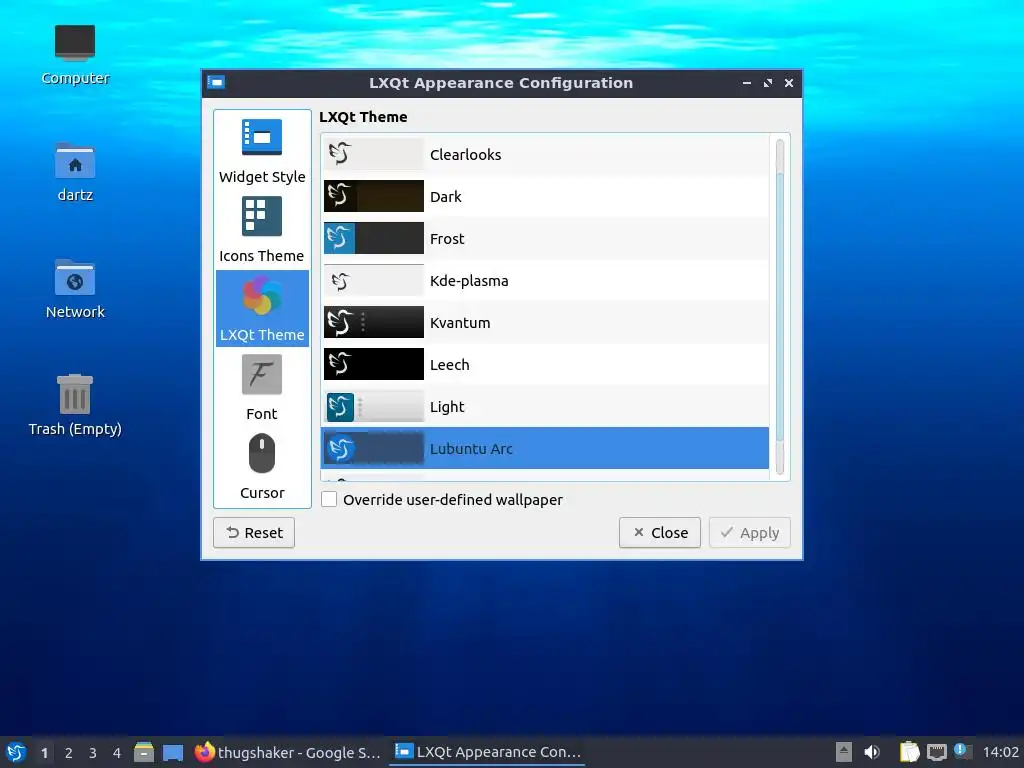Open the Lubuntu start menu icon
The width and height of the screenshot is (1024, 768).
click(x=16, y=752)
